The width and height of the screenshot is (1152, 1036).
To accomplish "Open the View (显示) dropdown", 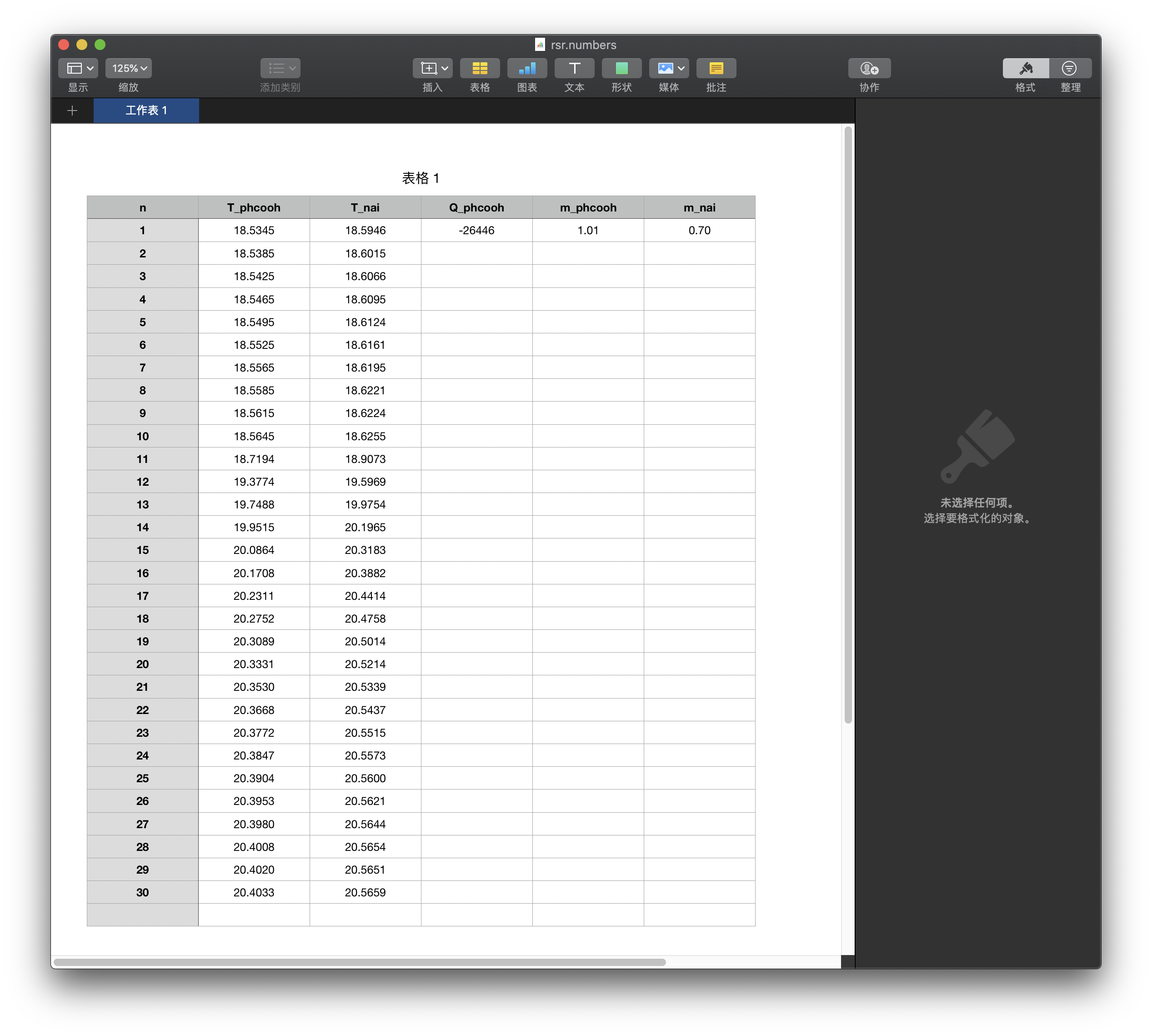I will tap(78, 68).
